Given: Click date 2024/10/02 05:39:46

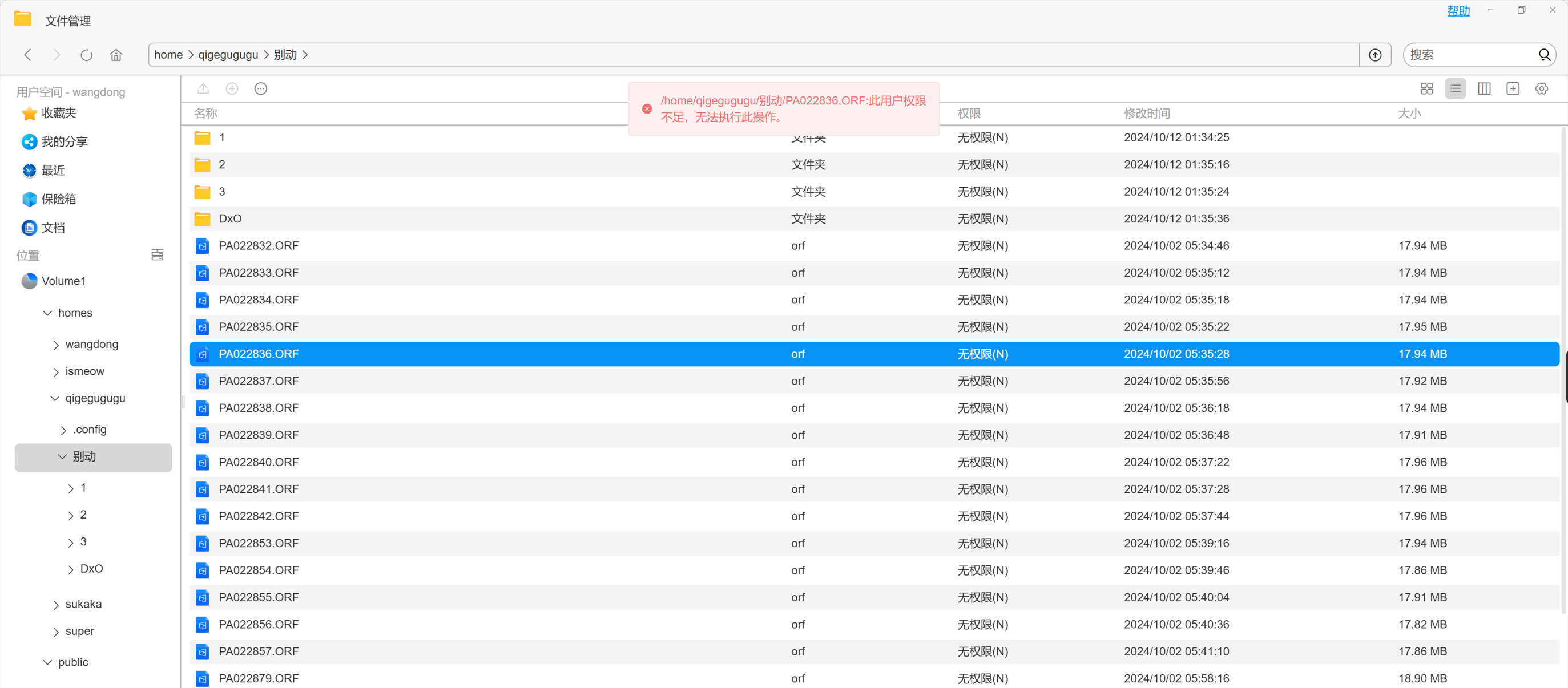Looking at the screenshot, I should pos(1176,570).
